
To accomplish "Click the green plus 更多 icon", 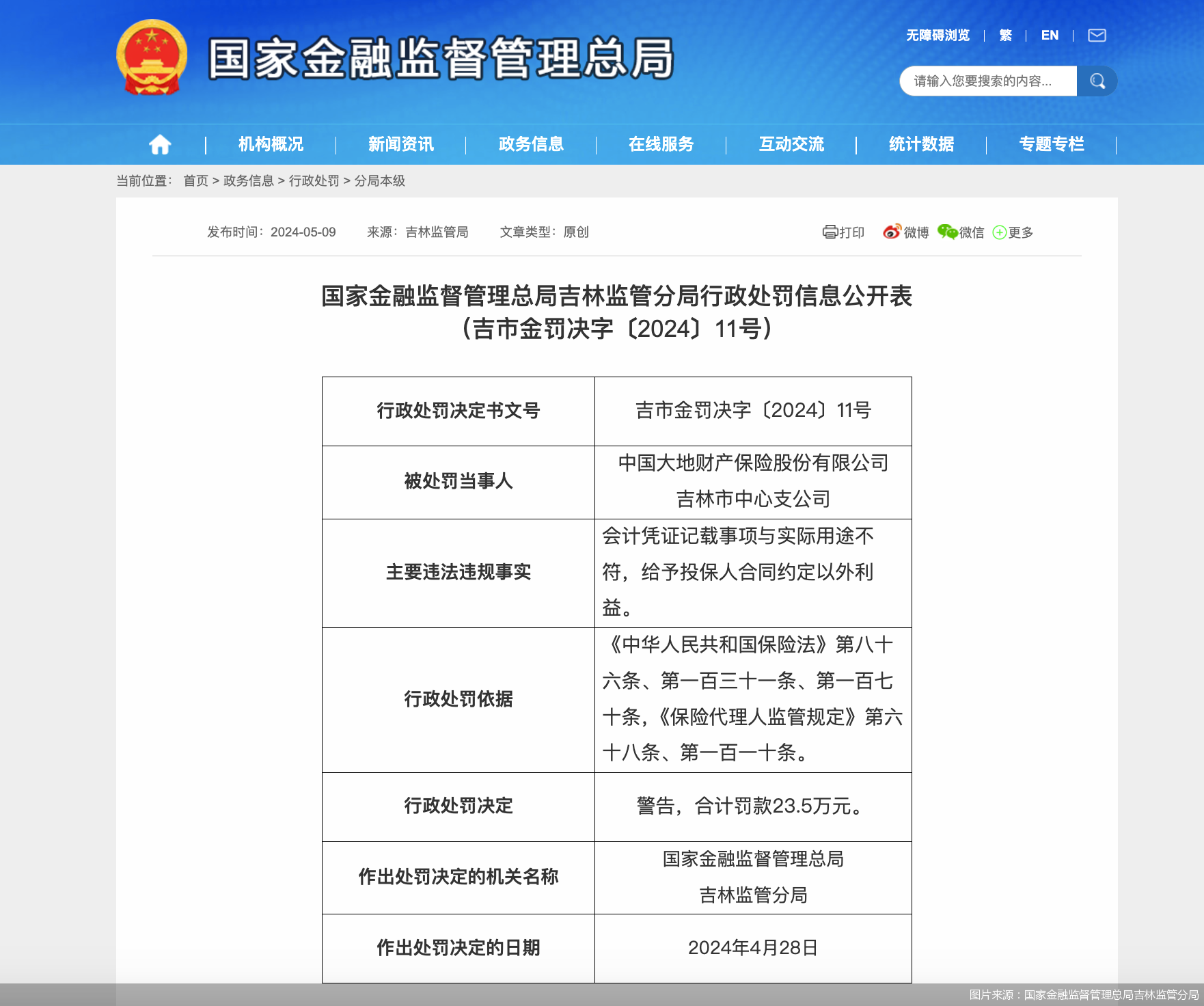I will click(999, 232).
